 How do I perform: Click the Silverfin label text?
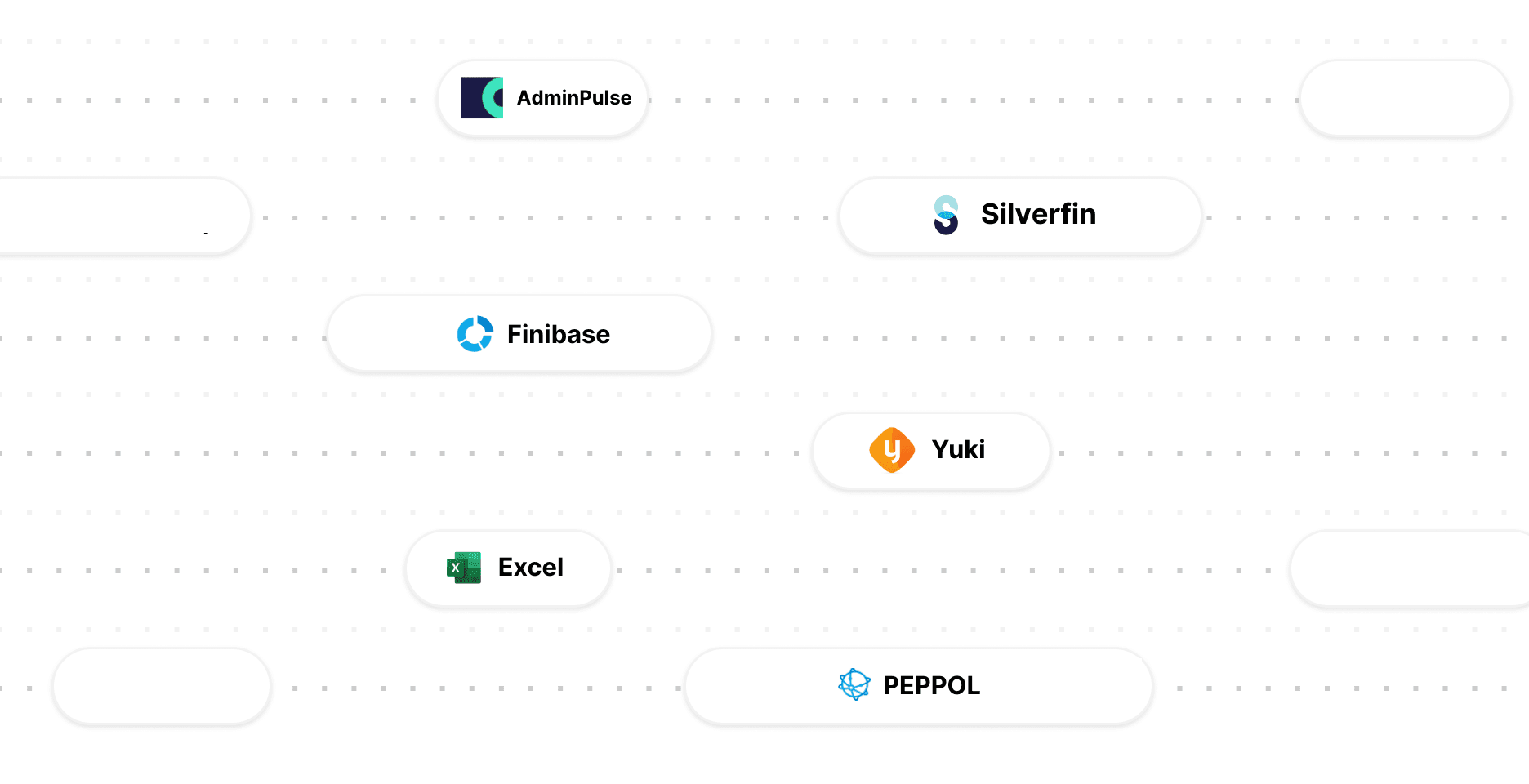coord(1038,215)
